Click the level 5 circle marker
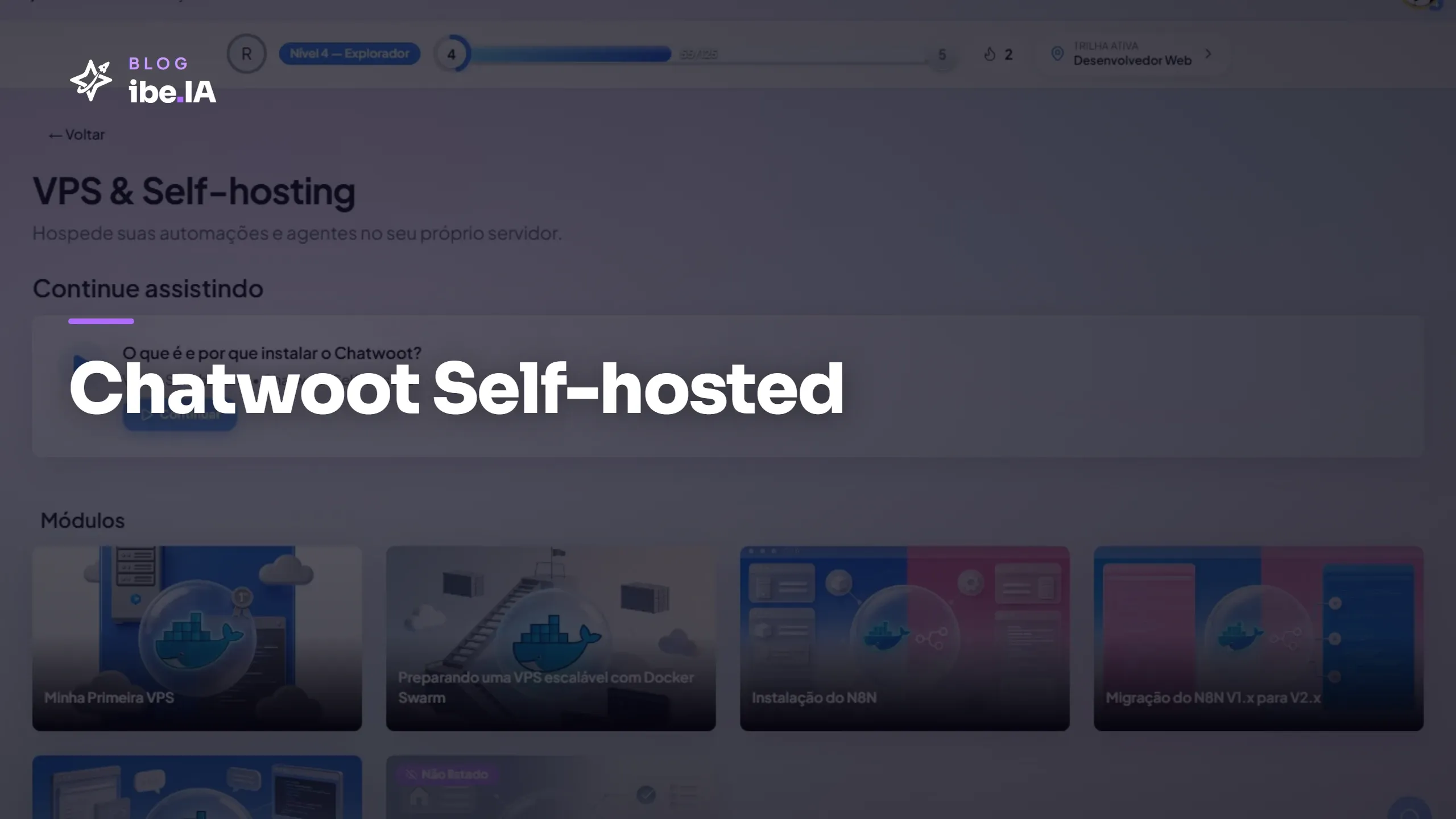1456x819 pixels. coord(942,55)
